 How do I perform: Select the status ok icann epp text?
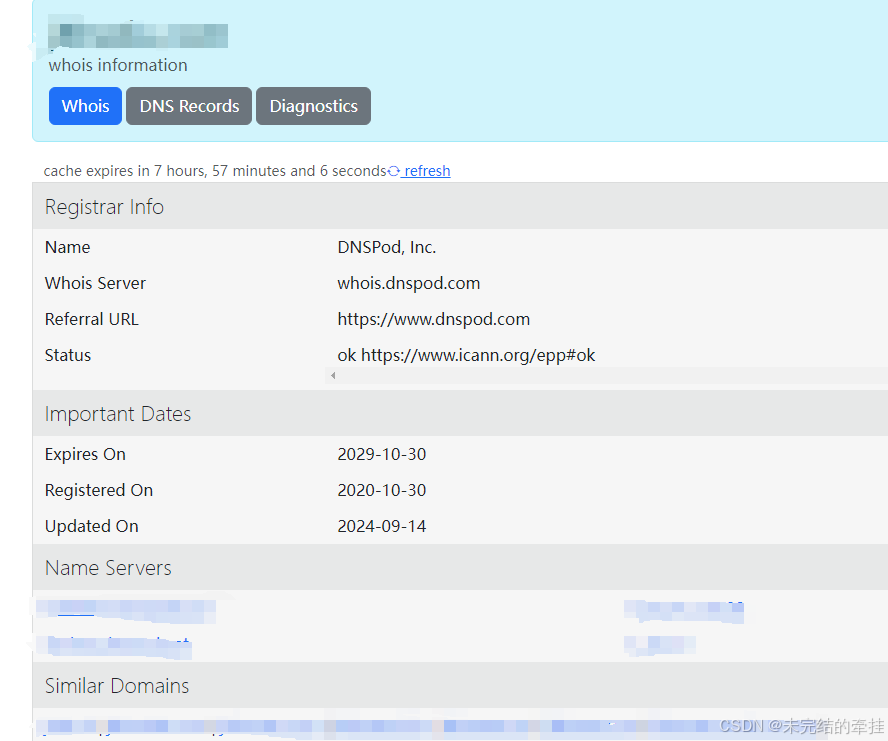pyautogui.click(x=466, y=355)
